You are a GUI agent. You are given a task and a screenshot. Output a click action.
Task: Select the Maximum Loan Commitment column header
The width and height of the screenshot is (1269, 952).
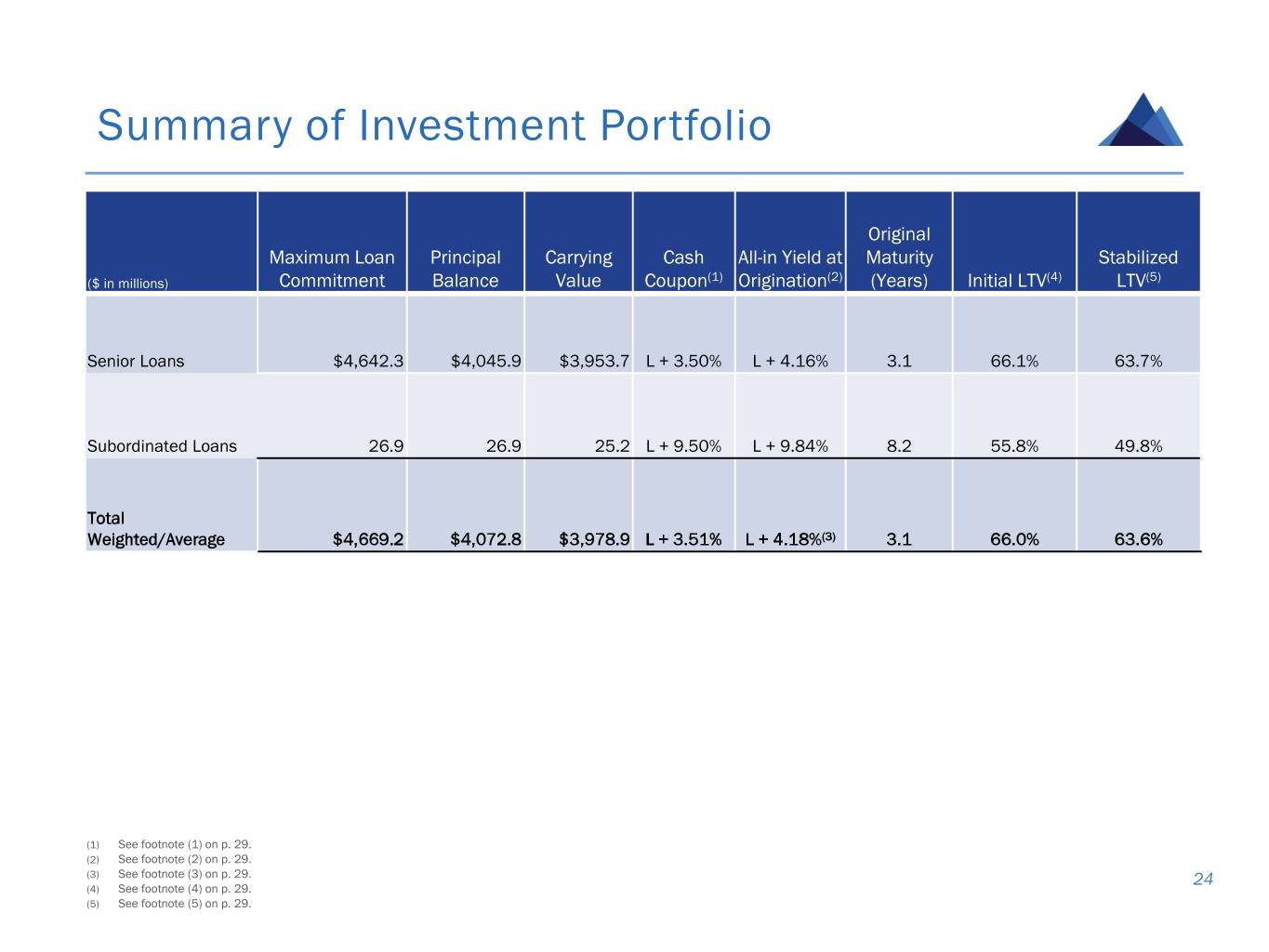pos(332,269)
